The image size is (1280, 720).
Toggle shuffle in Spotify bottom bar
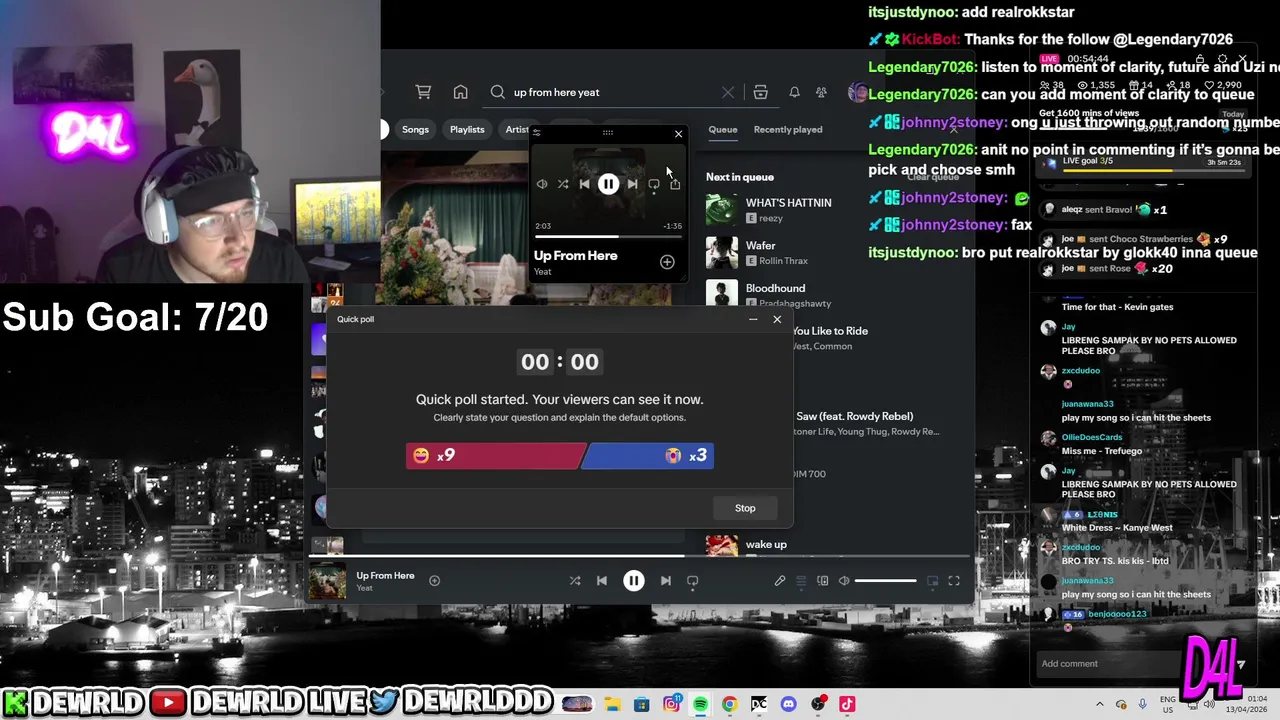575,580
